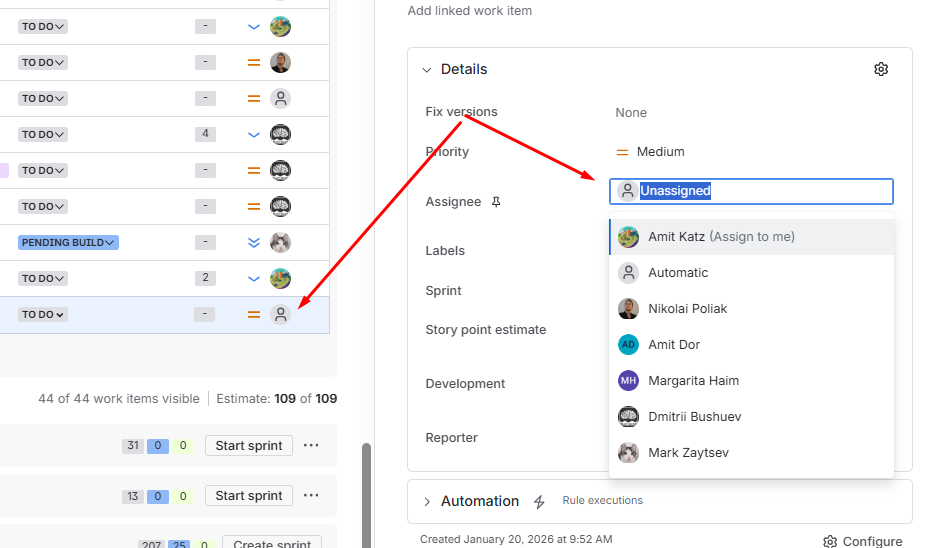Viewport: 926px width, 548px height.
Task: Click Rule executions link
Action: point(602,501)
